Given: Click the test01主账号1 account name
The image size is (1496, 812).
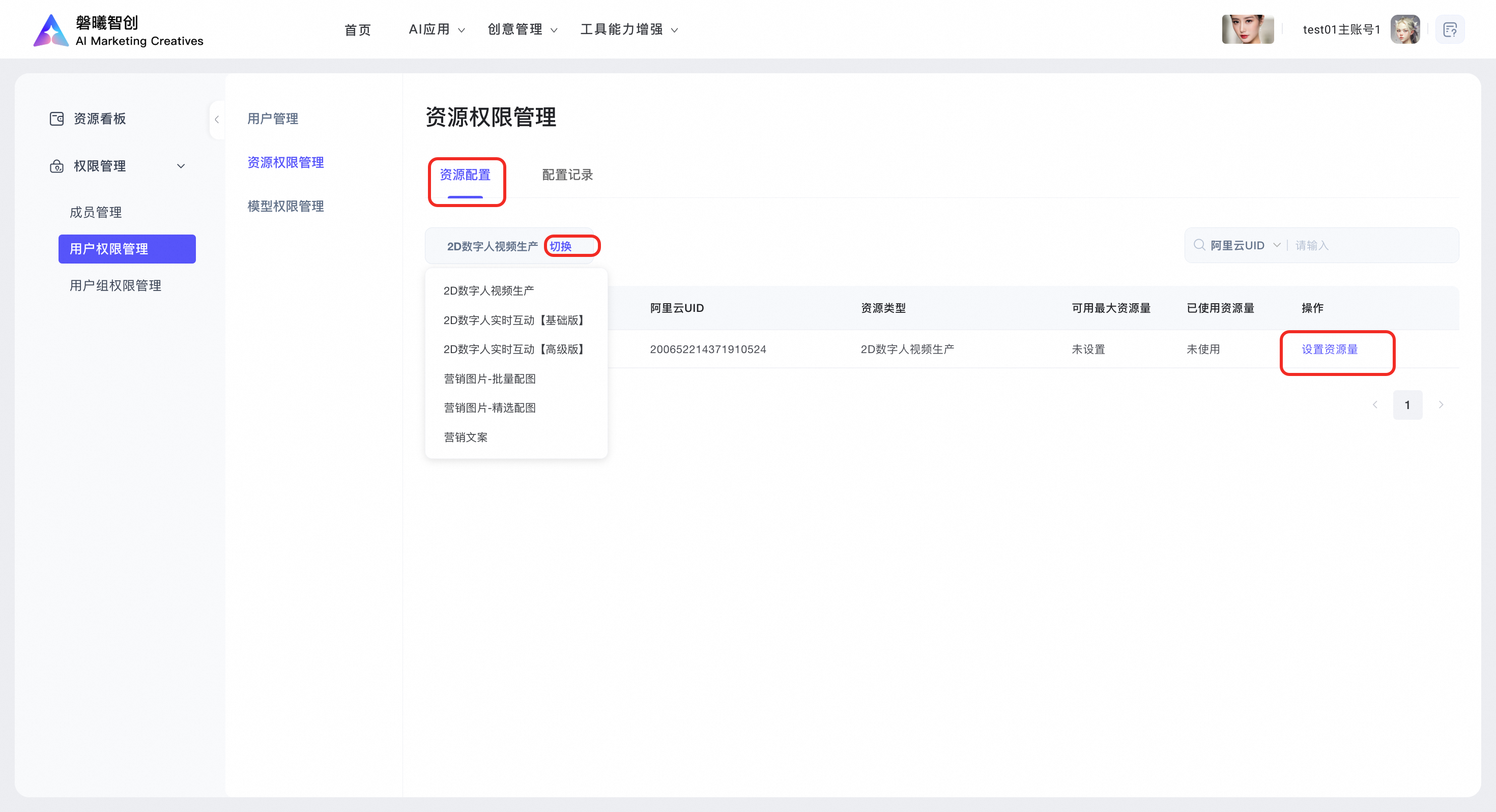Looking at the screenshot, I should pos(1341,30).
